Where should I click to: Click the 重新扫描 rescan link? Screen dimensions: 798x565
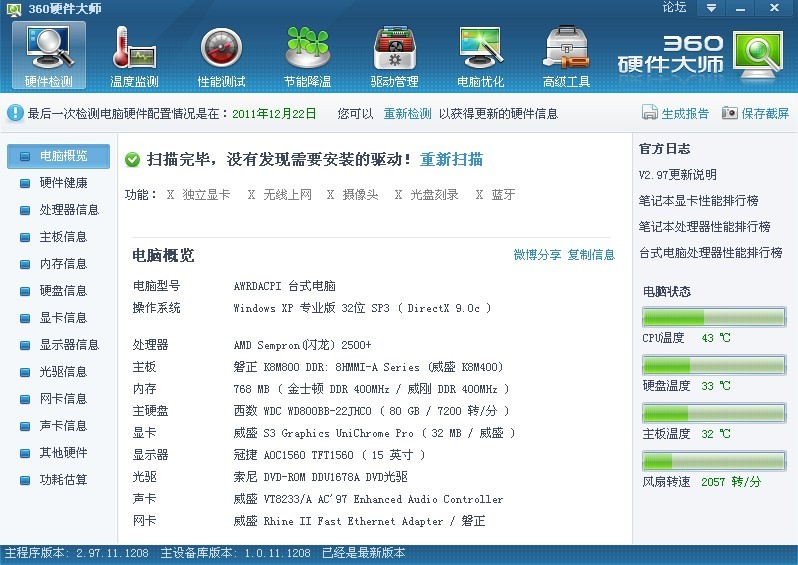[x=451, y=159]
